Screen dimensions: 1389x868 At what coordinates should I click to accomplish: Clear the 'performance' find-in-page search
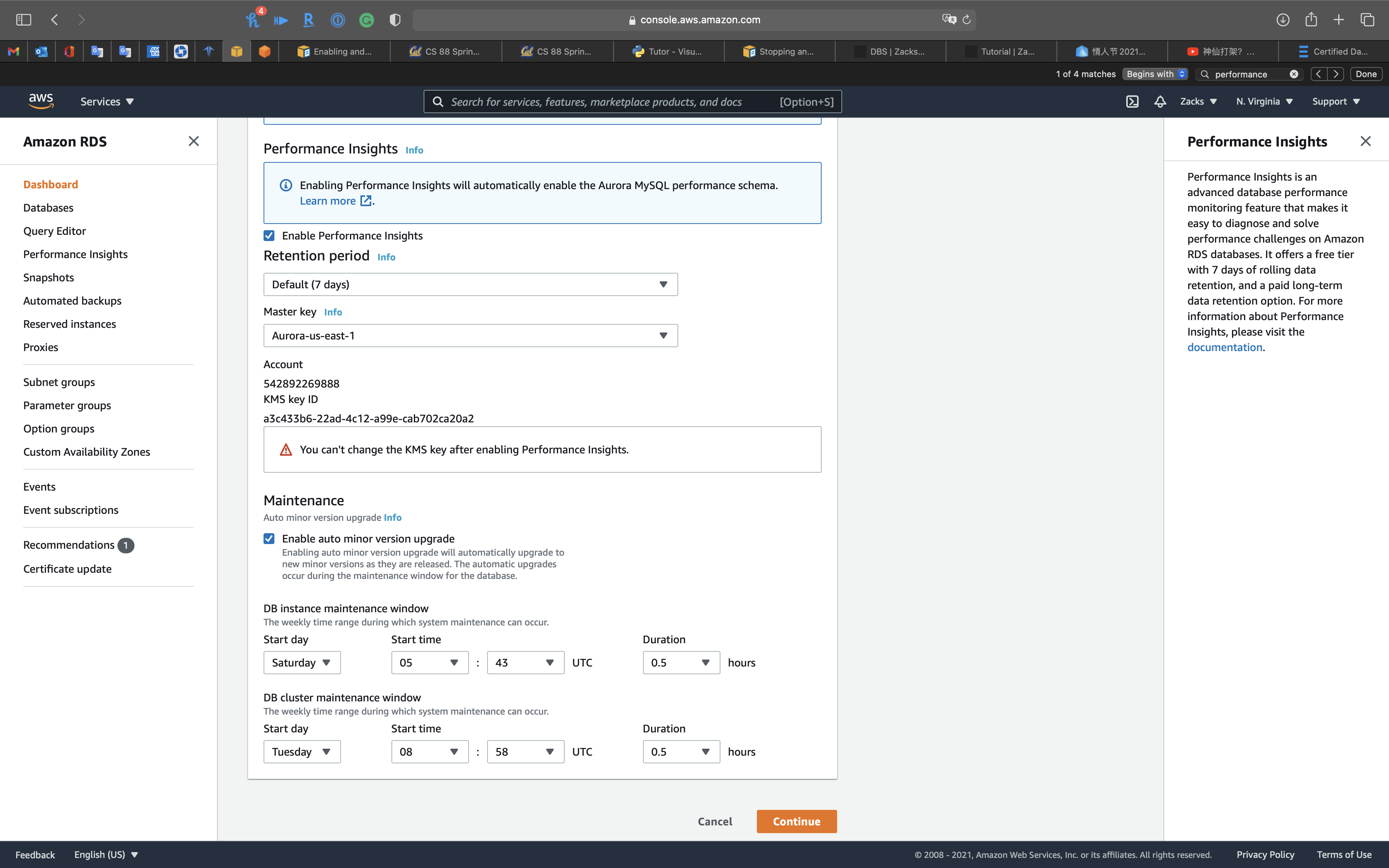tap(1294, 74)
